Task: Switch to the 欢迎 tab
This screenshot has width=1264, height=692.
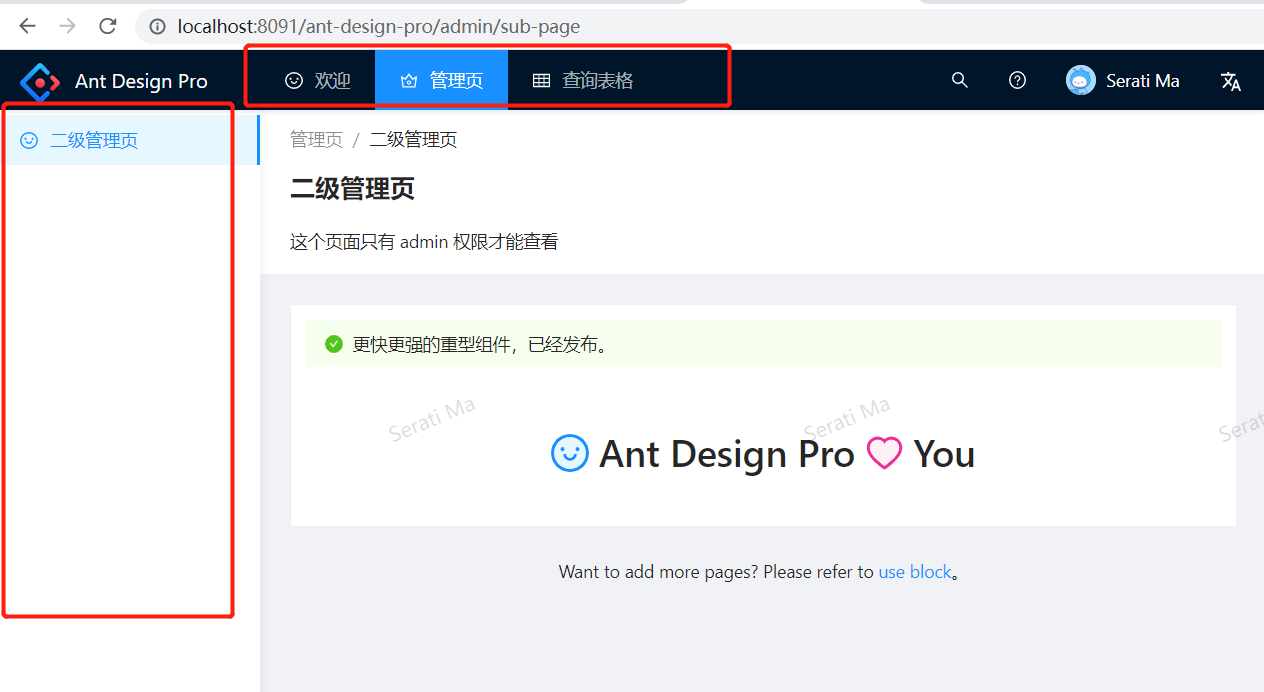Action: 322,80
